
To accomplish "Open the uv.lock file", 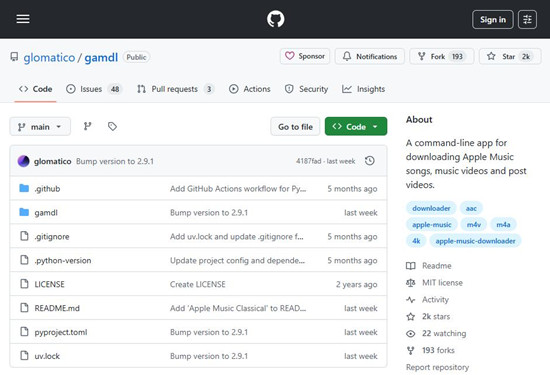I will click(x=47, y=356).
